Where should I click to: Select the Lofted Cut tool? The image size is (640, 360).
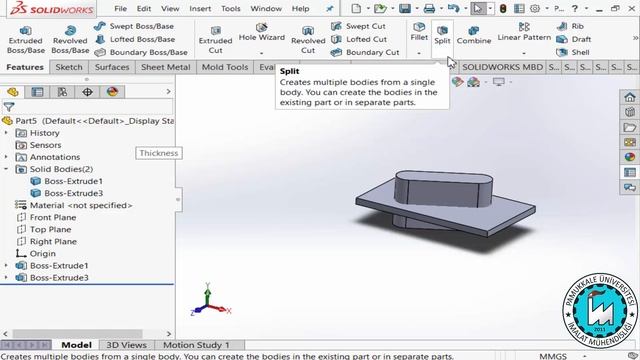coord(359,39)
